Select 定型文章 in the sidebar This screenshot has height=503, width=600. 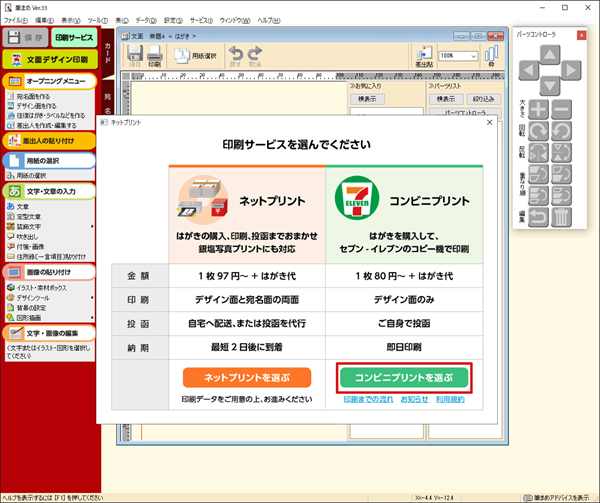click(x=24, y=217)
